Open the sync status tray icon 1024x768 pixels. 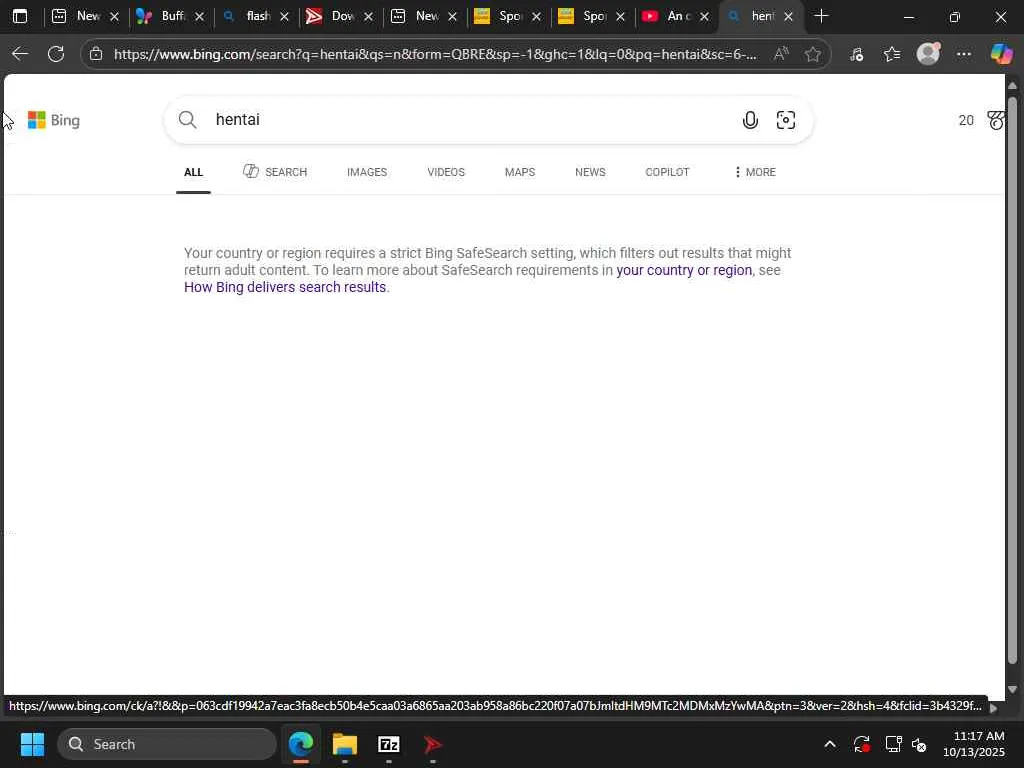(861, 744)
